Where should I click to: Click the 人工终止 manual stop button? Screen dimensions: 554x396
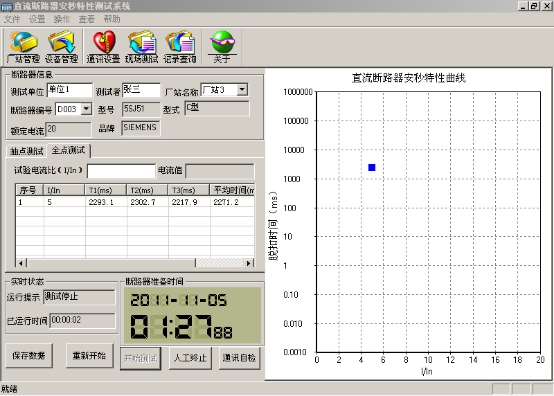(190, 358)
